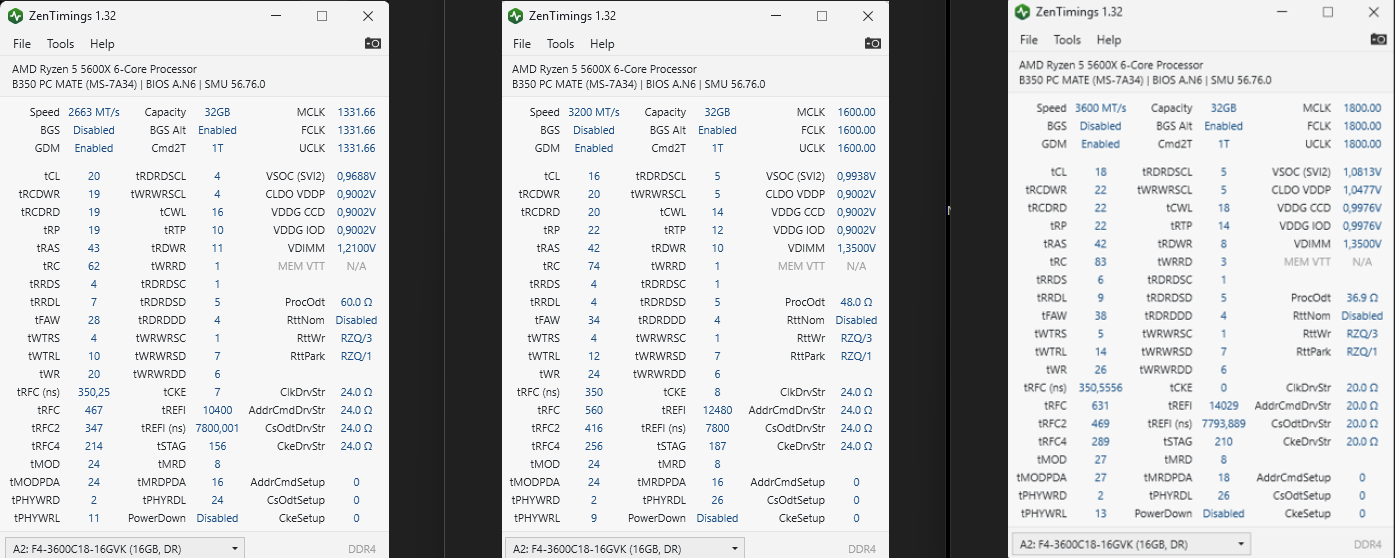This screenshot has height=558, width=1395.
Task: Open the Tools menu in the middle window
Action: (x=560, y=44)
